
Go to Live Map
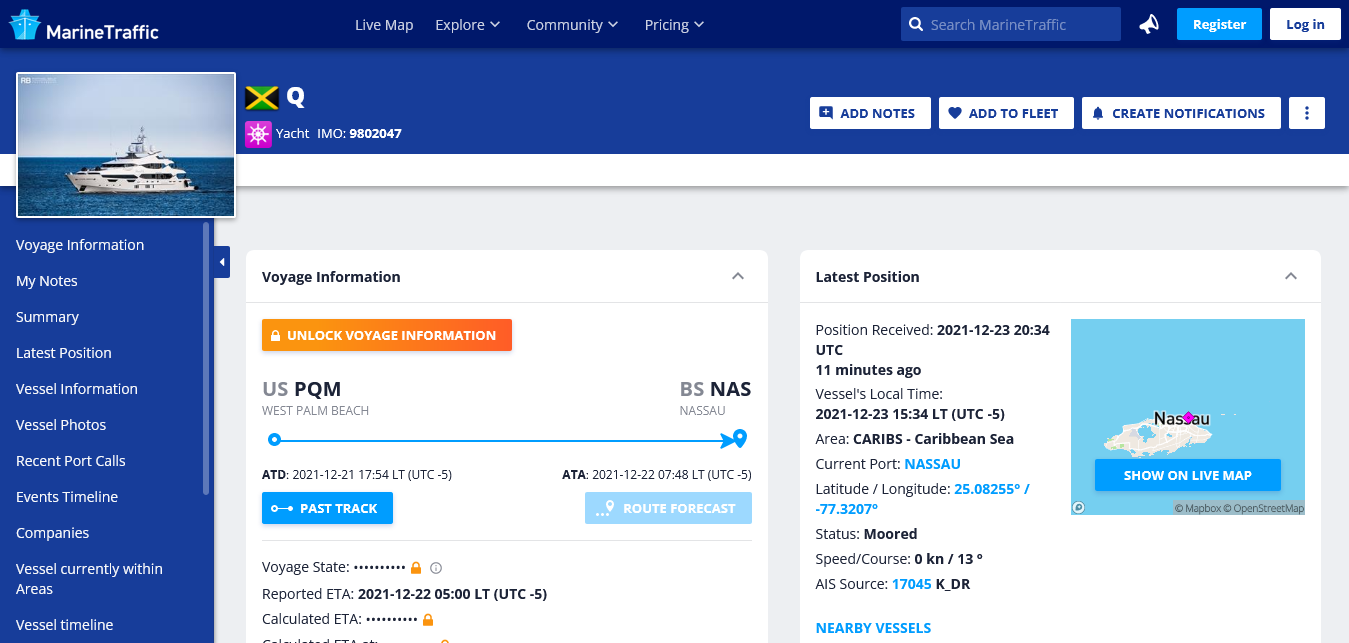pyautogui.click(x=384, y=25)
